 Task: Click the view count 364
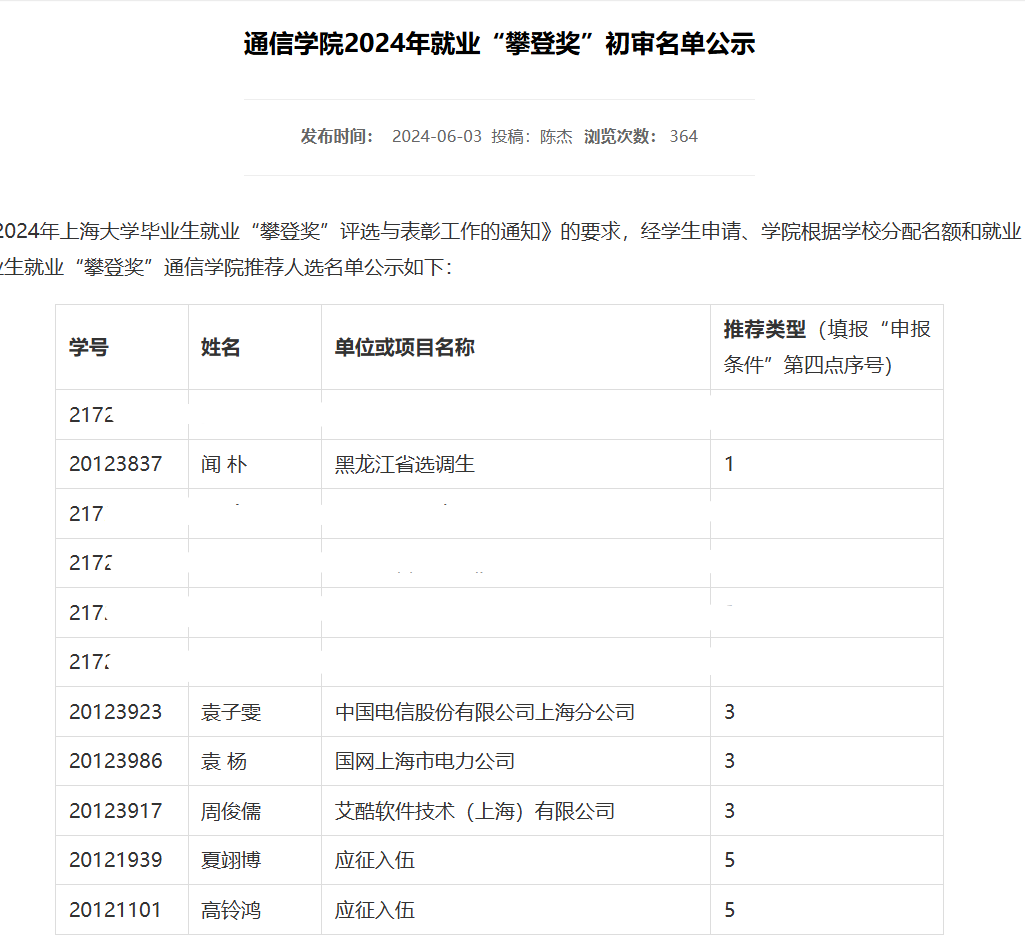684,136
